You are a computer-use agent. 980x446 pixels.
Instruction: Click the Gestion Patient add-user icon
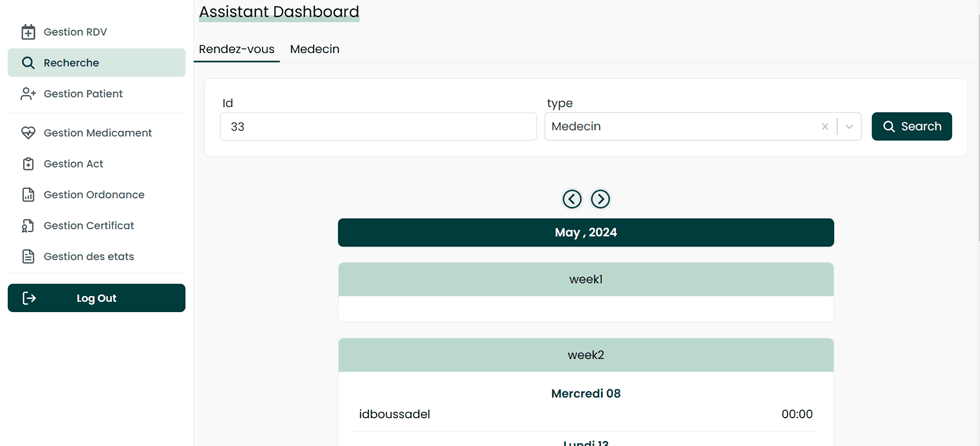(28, 94)
